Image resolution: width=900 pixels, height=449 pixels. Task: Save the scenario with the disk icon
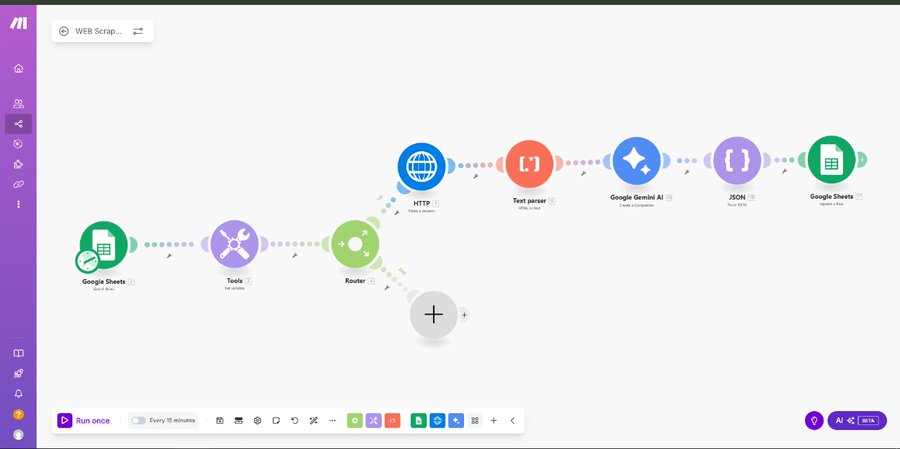point(220,420)
